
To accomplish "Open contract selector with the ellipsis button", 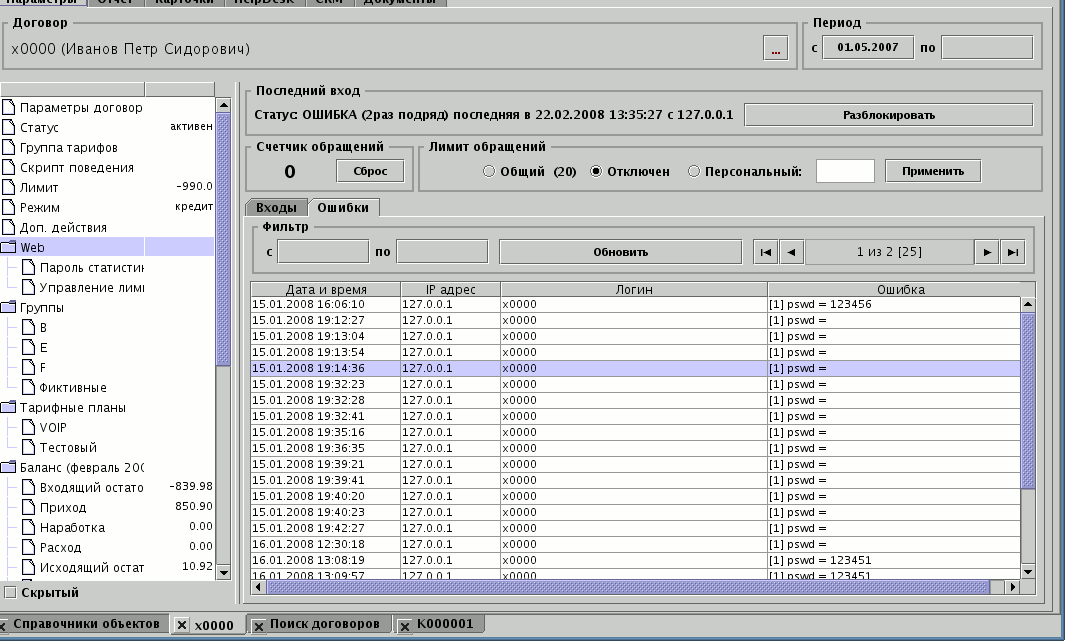I will tap(775, 49).
